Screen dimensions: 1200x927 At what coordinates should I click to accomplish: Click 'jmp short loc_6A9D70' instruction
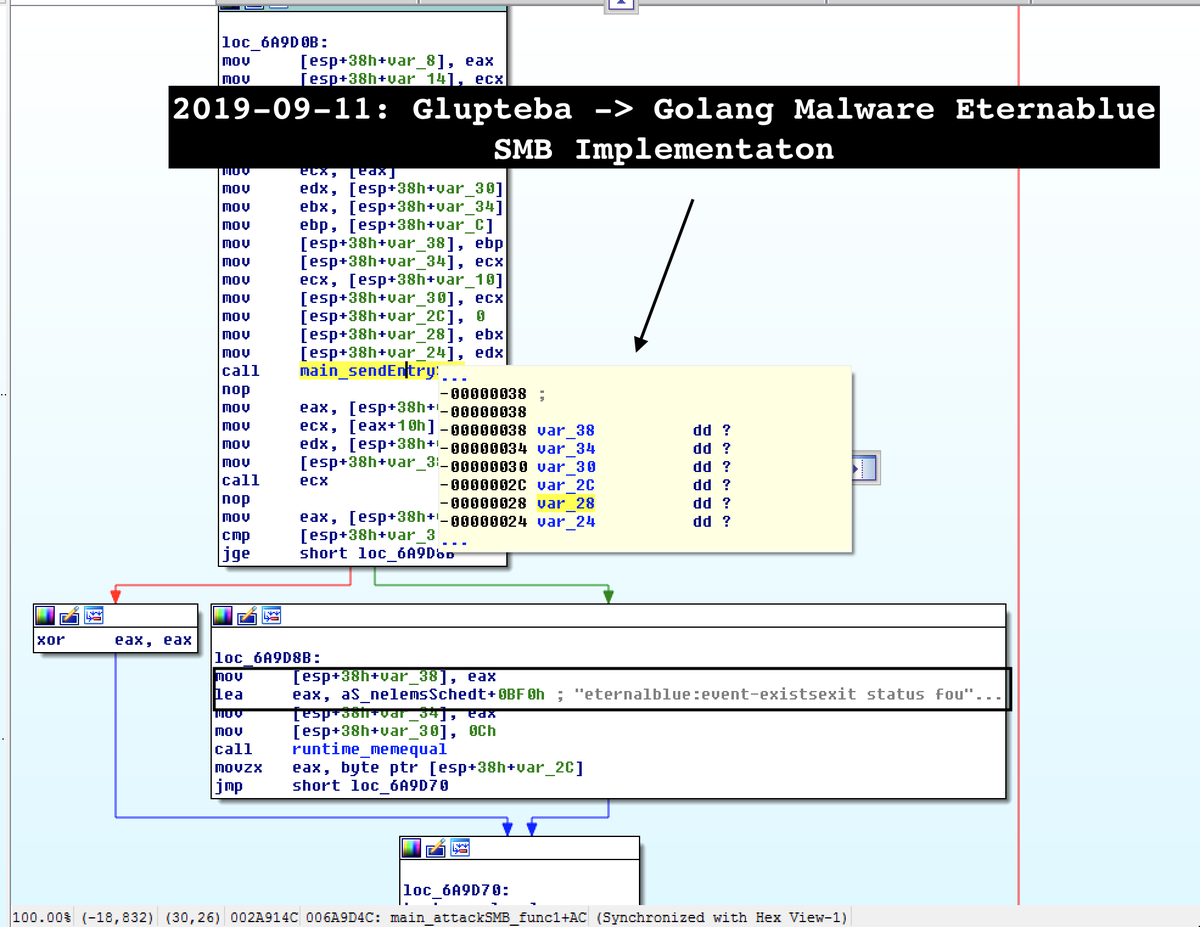[332, 786]
